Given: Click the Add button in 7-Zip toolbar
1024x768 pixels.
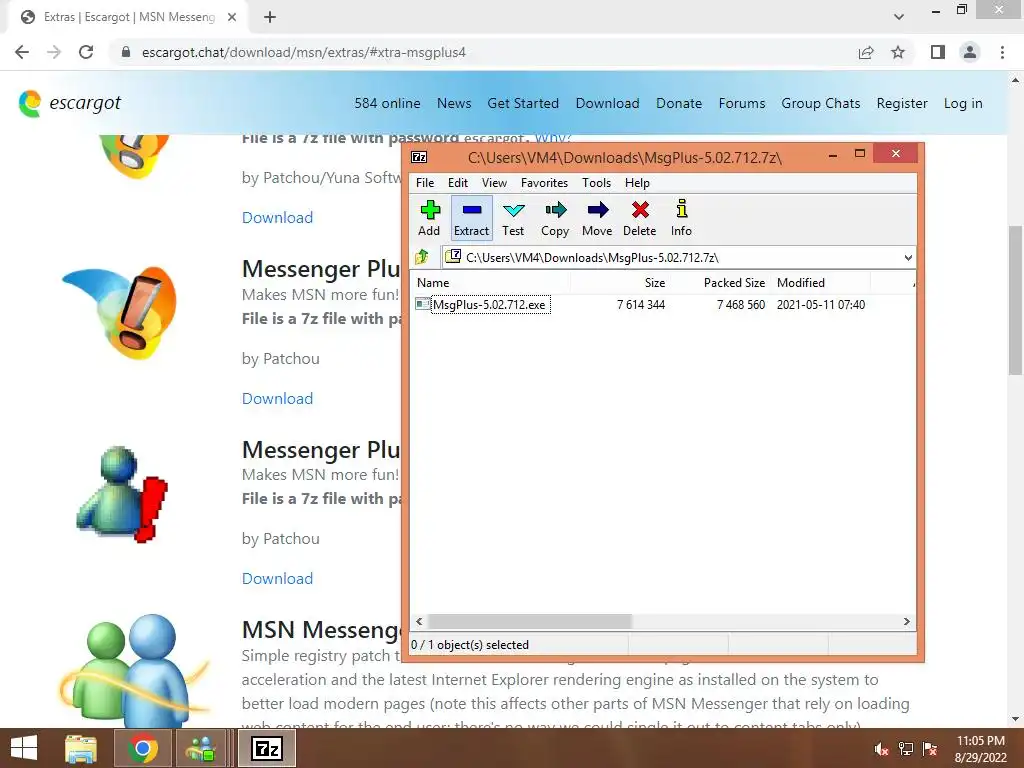Looking at the screenshot, I should coord(429,218).
